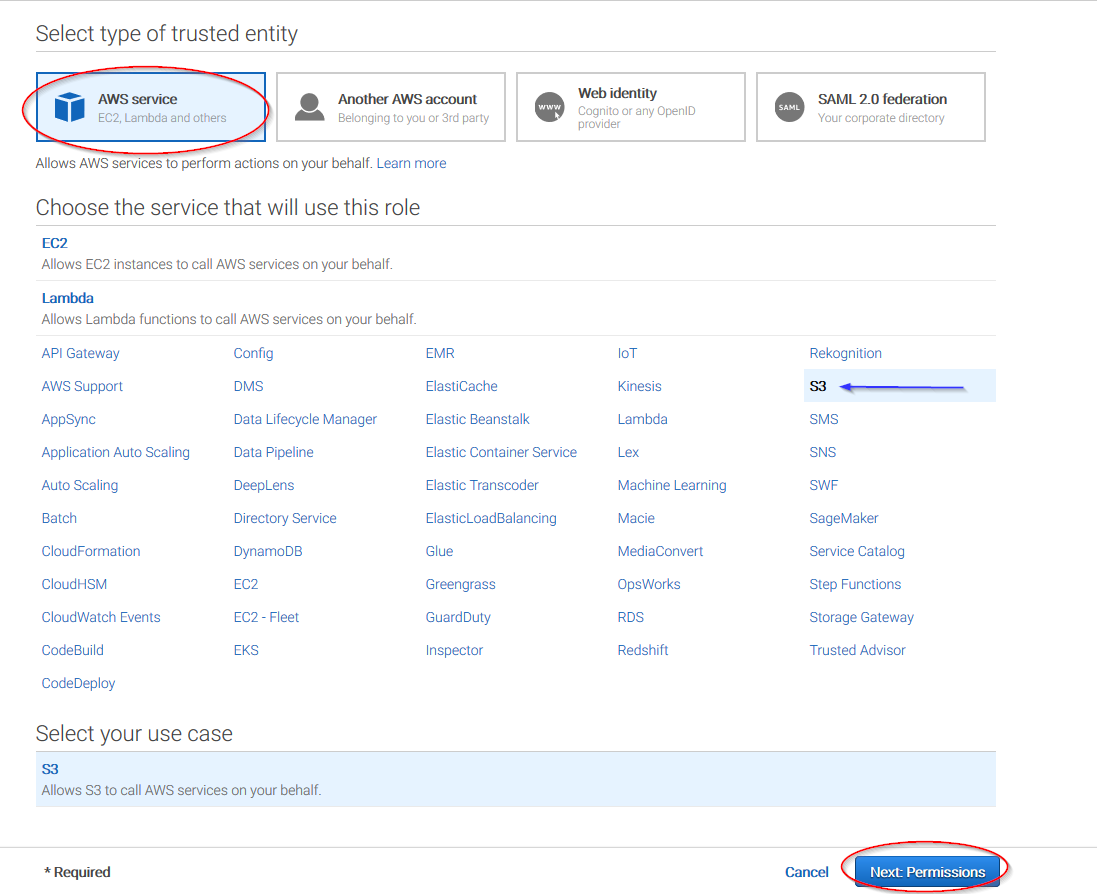Viewport: 1097px width, 894px height.
Task: Select the RDS service
Action: coord(630,617)
